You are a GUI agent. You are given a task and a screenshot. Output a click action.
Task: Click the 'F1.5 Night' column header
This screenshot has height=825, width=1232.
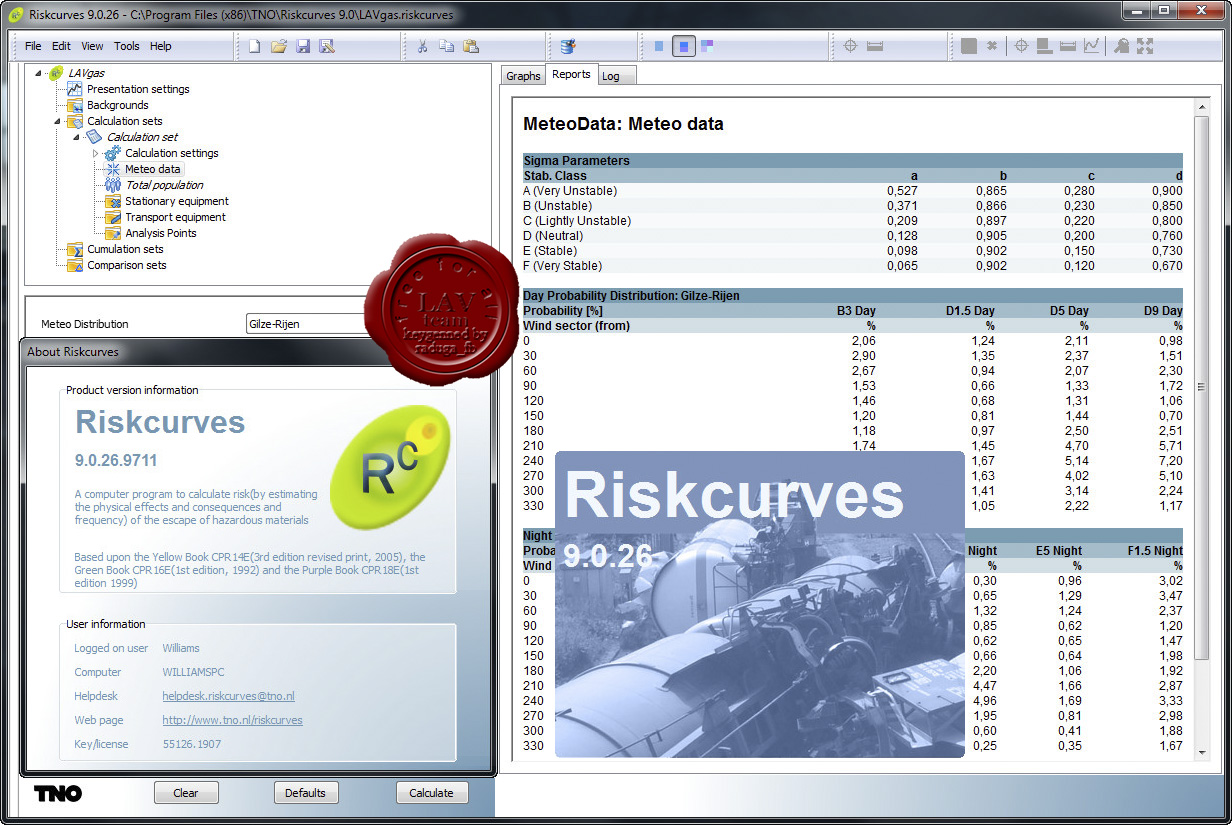1154,551
